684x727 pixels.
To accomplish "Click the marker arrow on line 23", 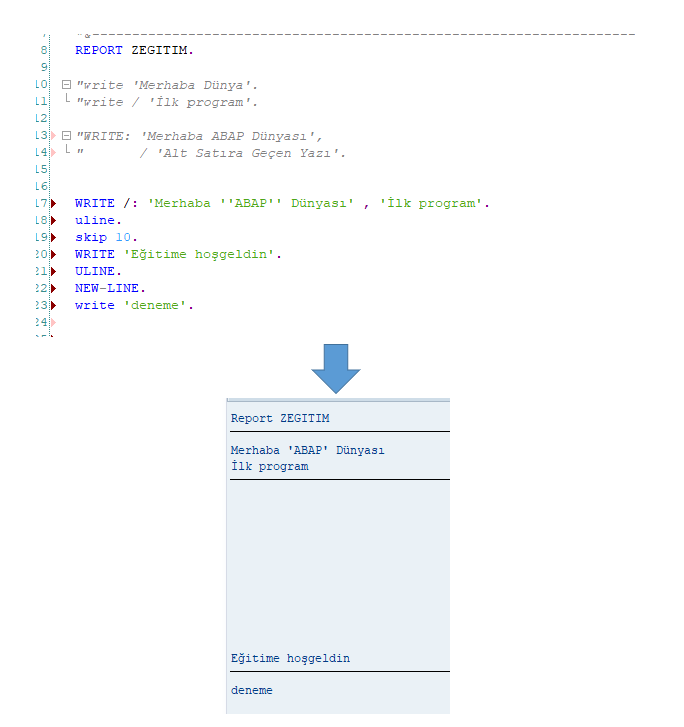I will pos(52,305).
